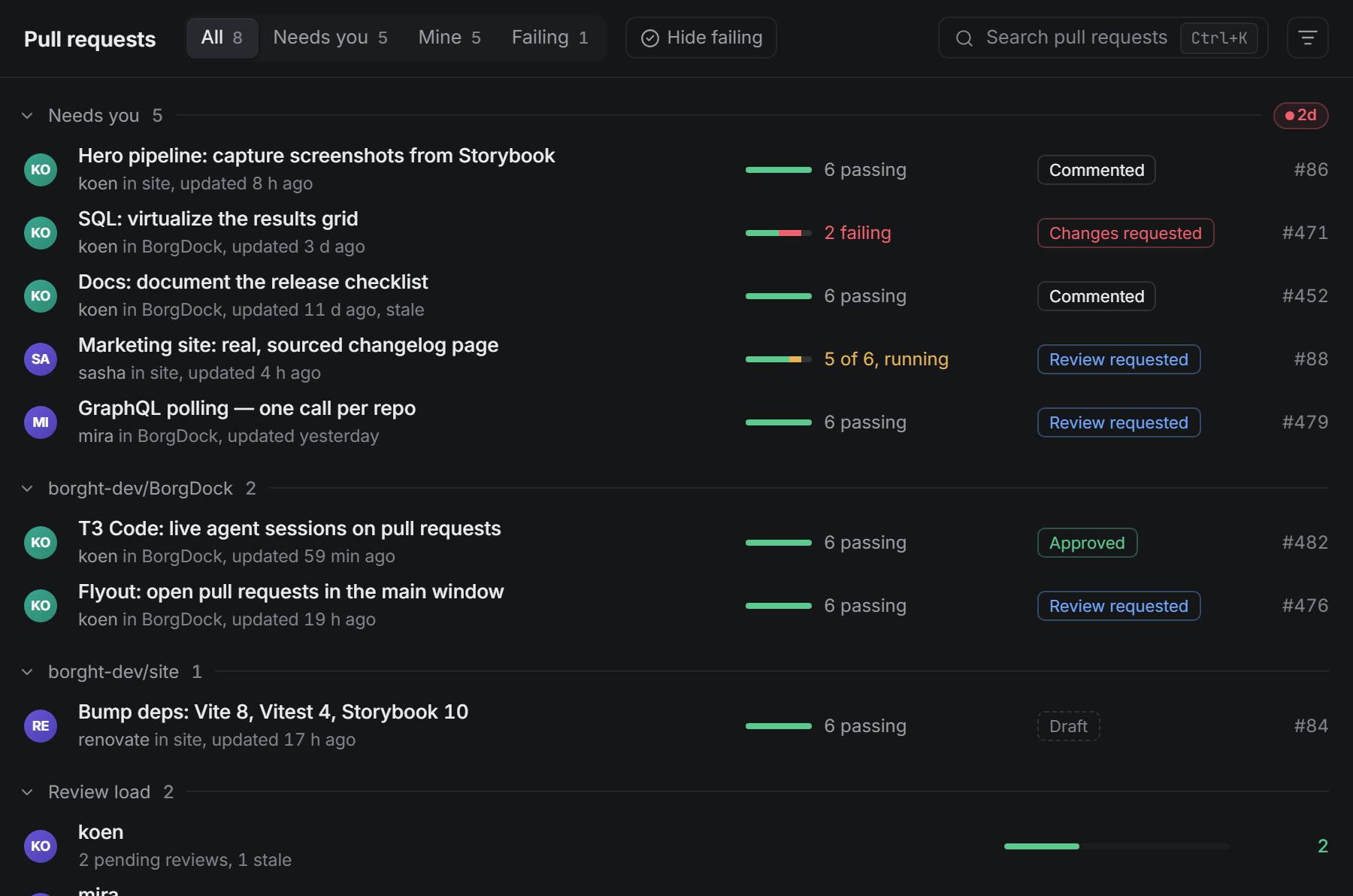Viewport: 1353px width, 896px height.
Task: Open T3 Code: live agent sessions pull request
Action: pyautogui.click(x=289, y=528)
